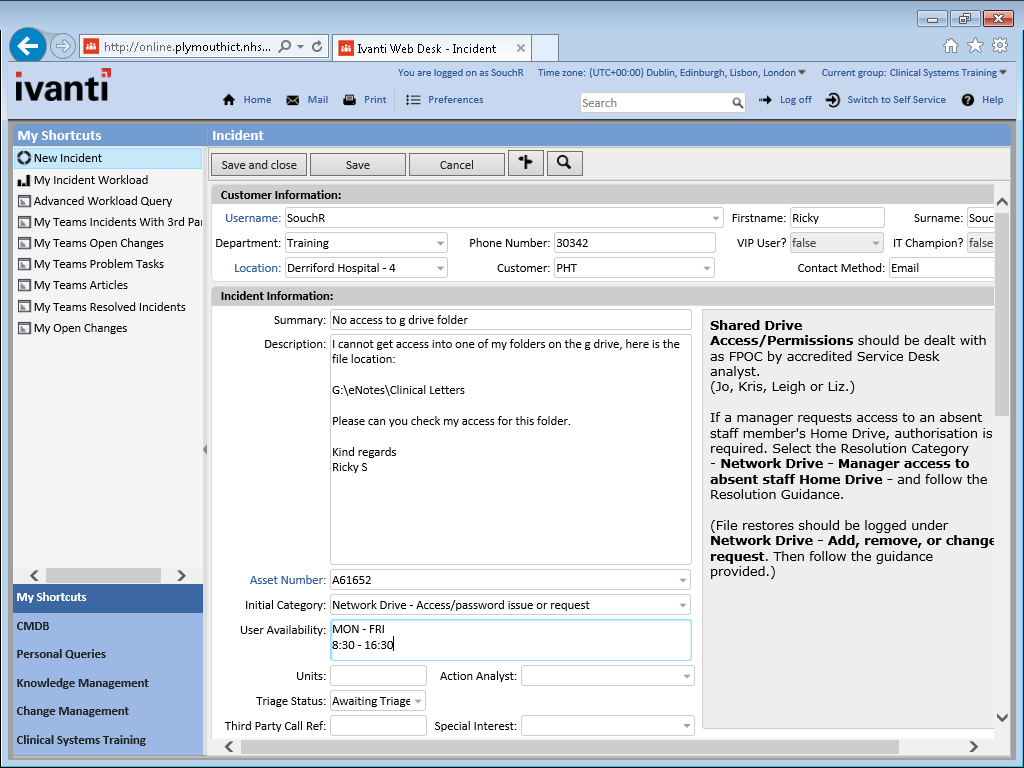1024x768 pixels.
Task: Expand the Special Interest dropdown
Action: point(686,726)
